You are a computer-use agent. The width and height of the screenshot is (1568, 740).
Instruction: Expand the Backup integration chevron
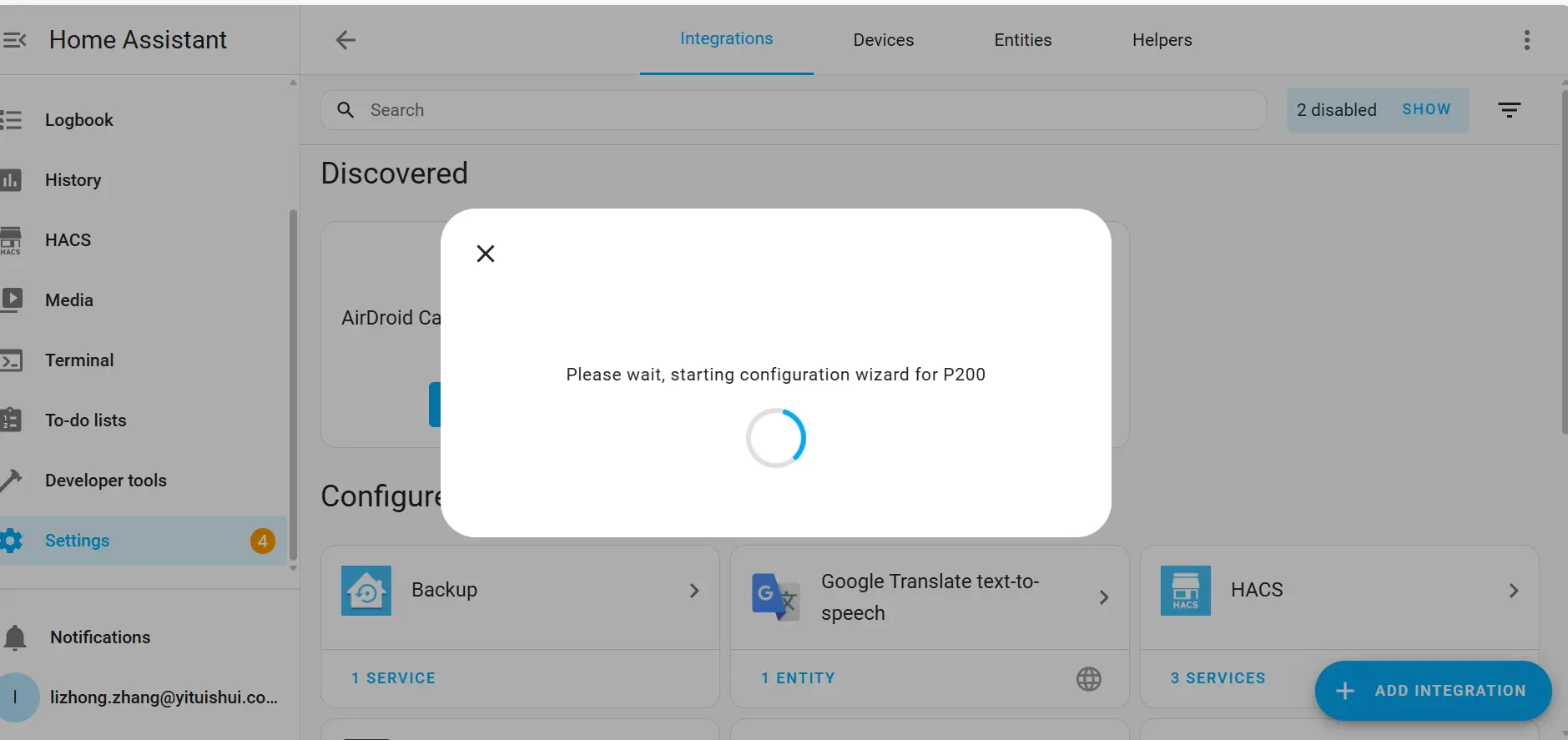[694, 591]
